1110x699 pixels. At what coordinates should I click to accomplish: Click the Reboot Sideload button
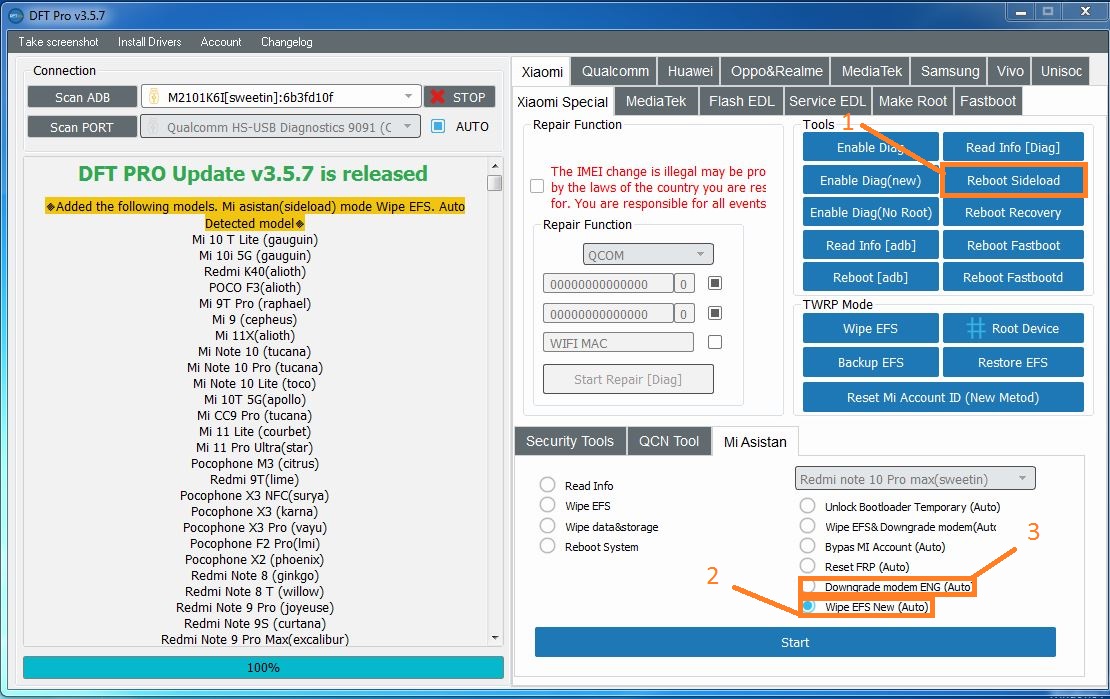(x=1013, y=181)
